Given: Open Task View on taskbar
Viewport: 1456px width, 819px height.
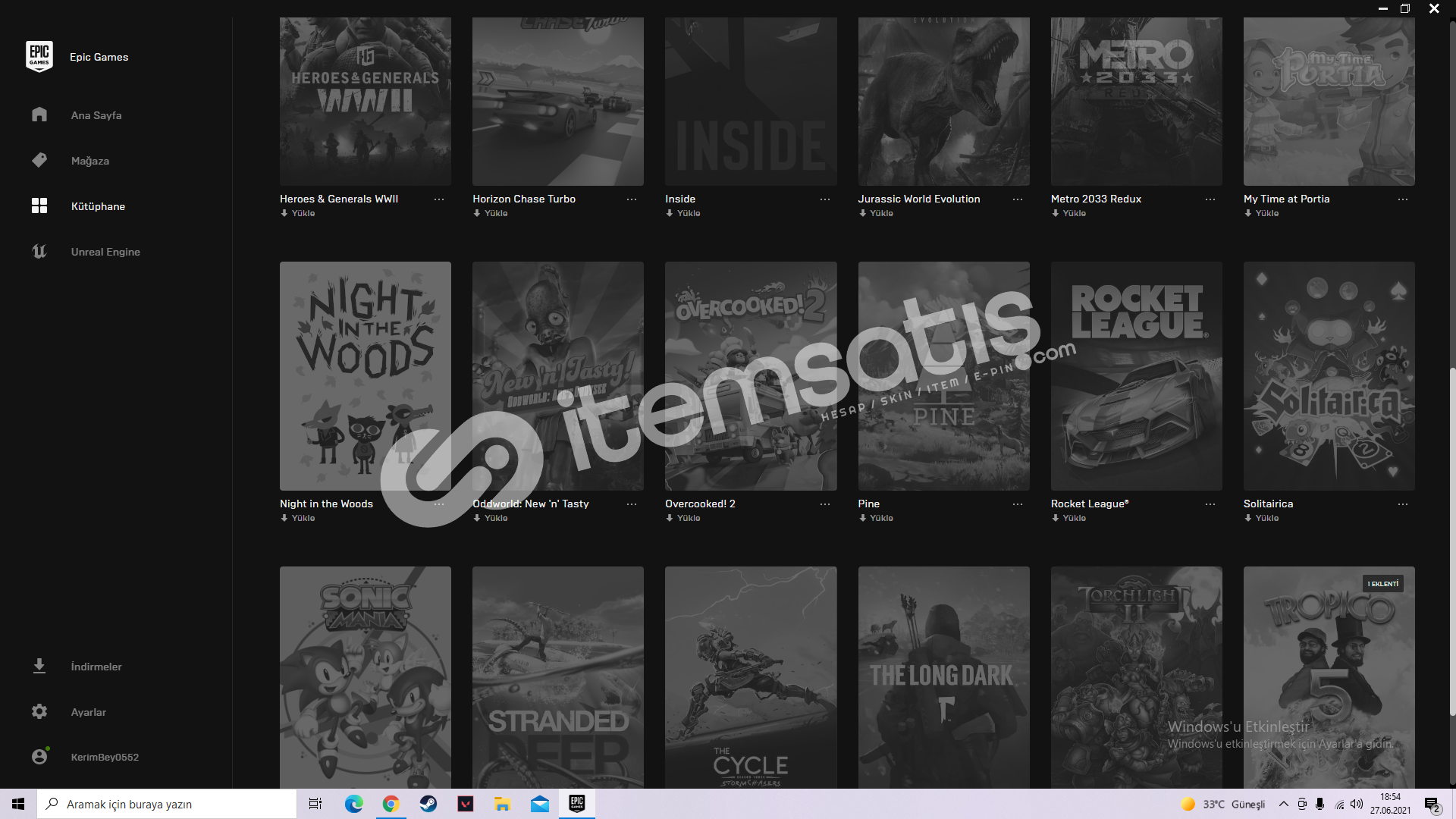Looking at the screenshot, I should 315,804.
